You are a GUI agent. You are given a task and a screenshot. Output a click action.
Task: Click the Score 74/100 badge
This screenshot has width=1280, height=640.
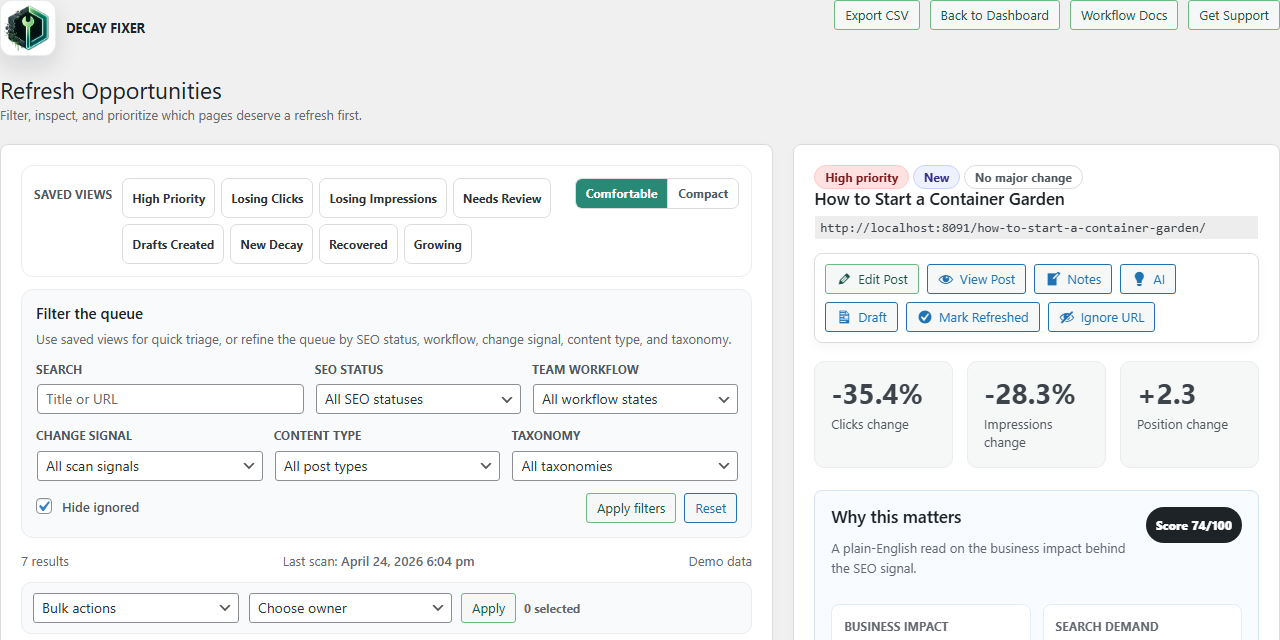pos(1194,525)
